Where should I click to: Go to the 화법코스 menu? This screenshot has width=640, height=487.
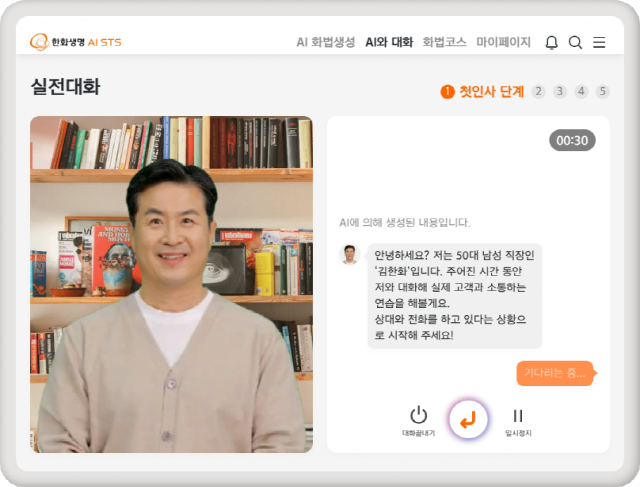444,42
